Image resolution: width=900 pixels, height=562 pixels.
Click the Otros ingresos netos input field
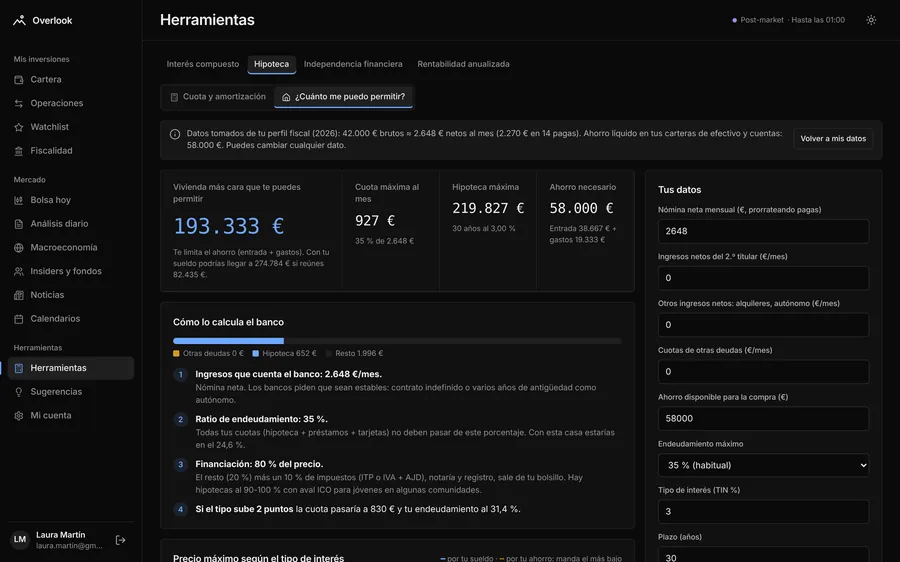[763, 325]
